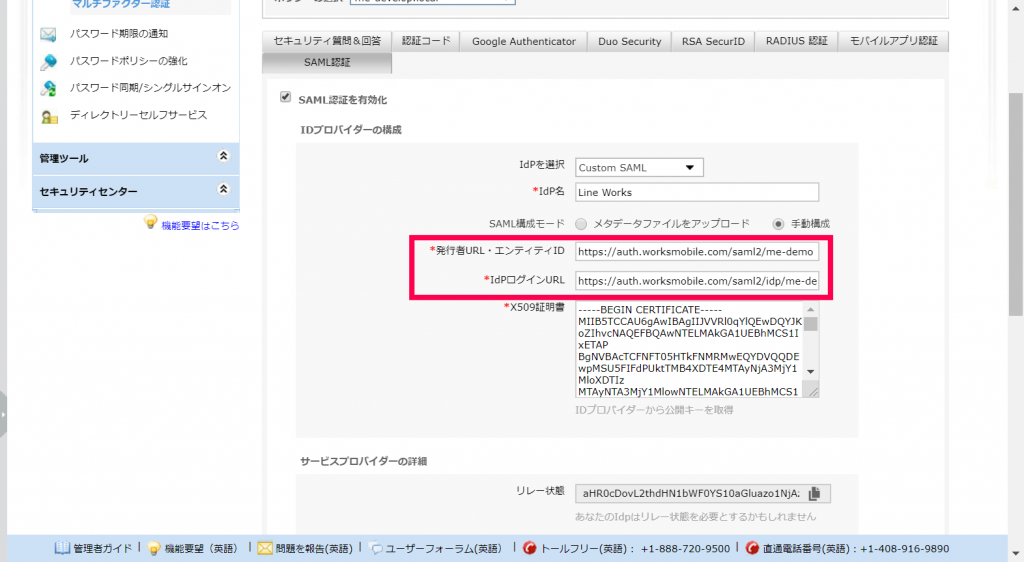The image size is (1024, 562).
Task: Click the directory self-service icon
Action: (48, 116)
